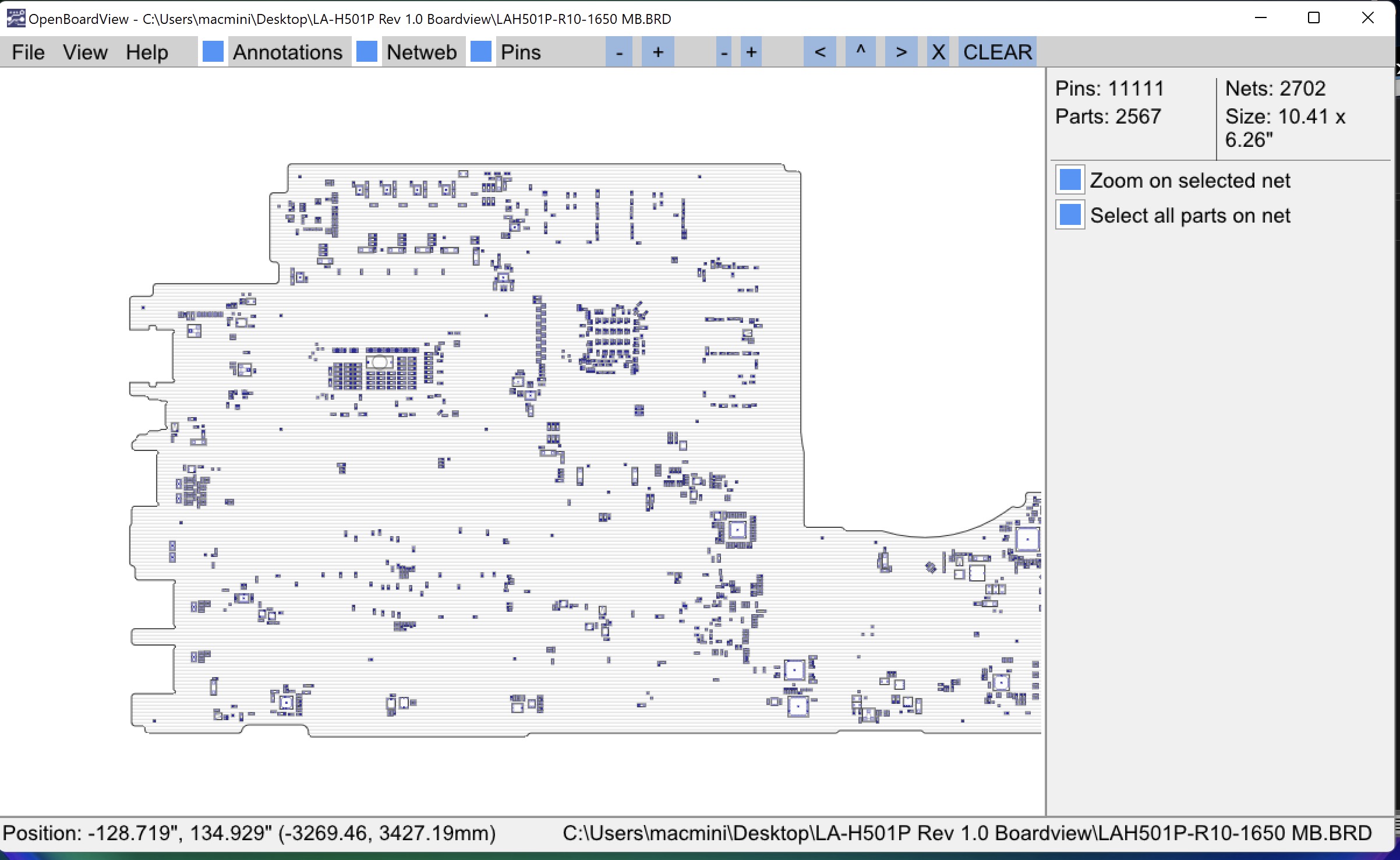Click the right arrow '>' toolbar button
1400x860 pixels.
tap(901, 52)
